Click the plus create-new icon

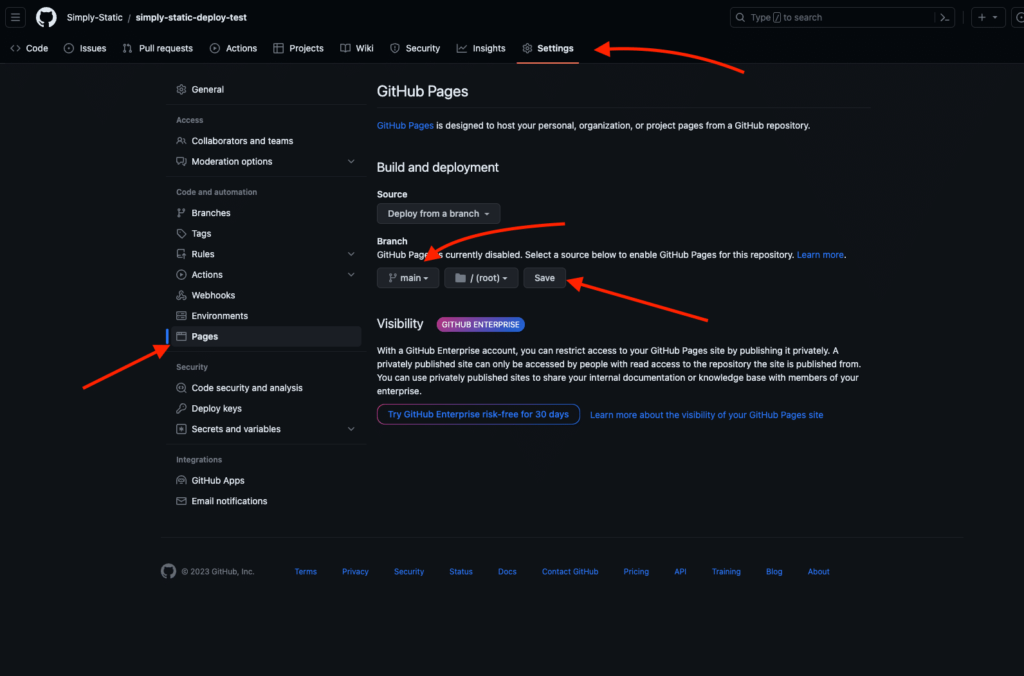982,18
